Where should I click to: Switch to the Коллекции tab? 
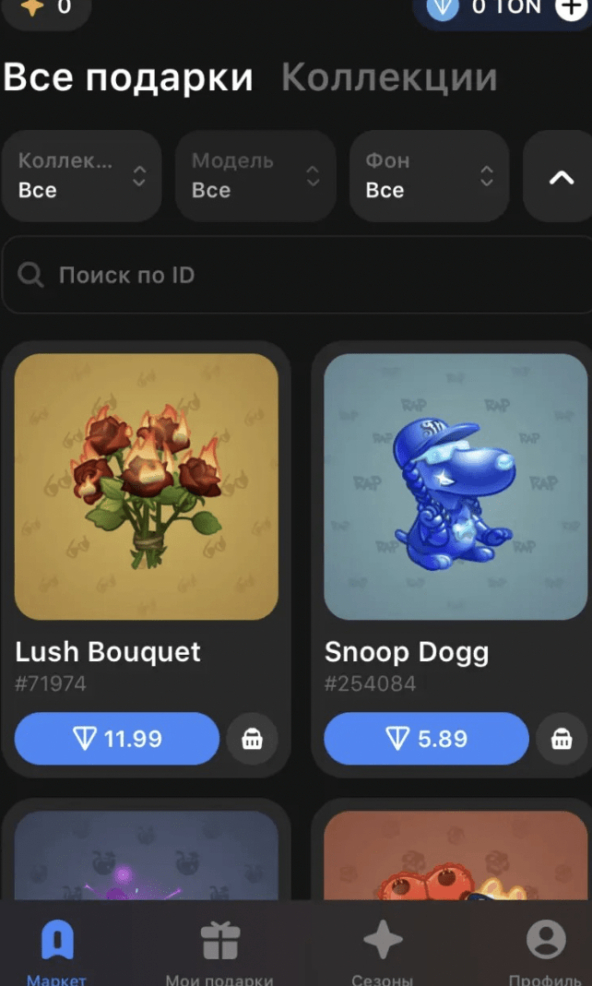pos(389,78)
